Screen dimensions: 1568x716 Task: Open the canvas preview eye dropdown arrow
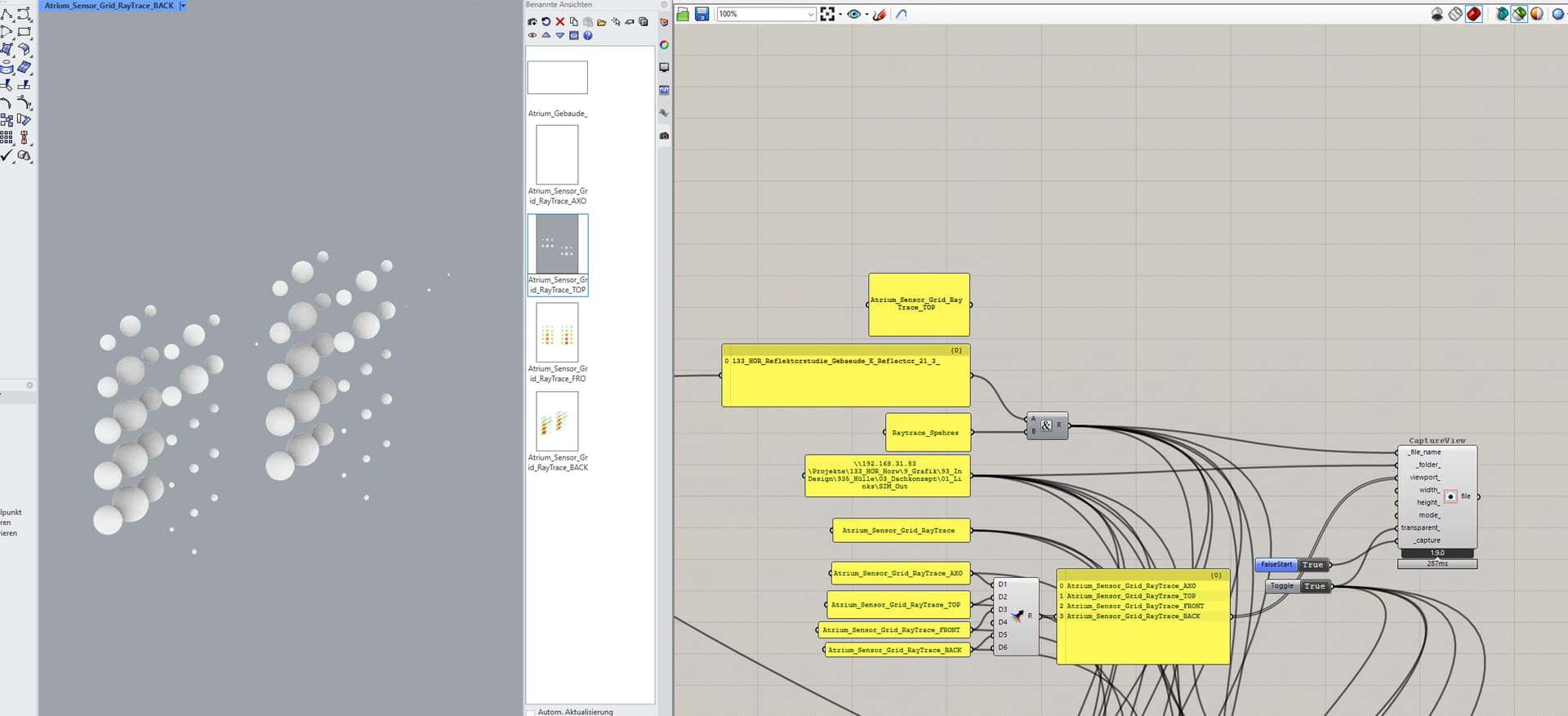point(866,14)
